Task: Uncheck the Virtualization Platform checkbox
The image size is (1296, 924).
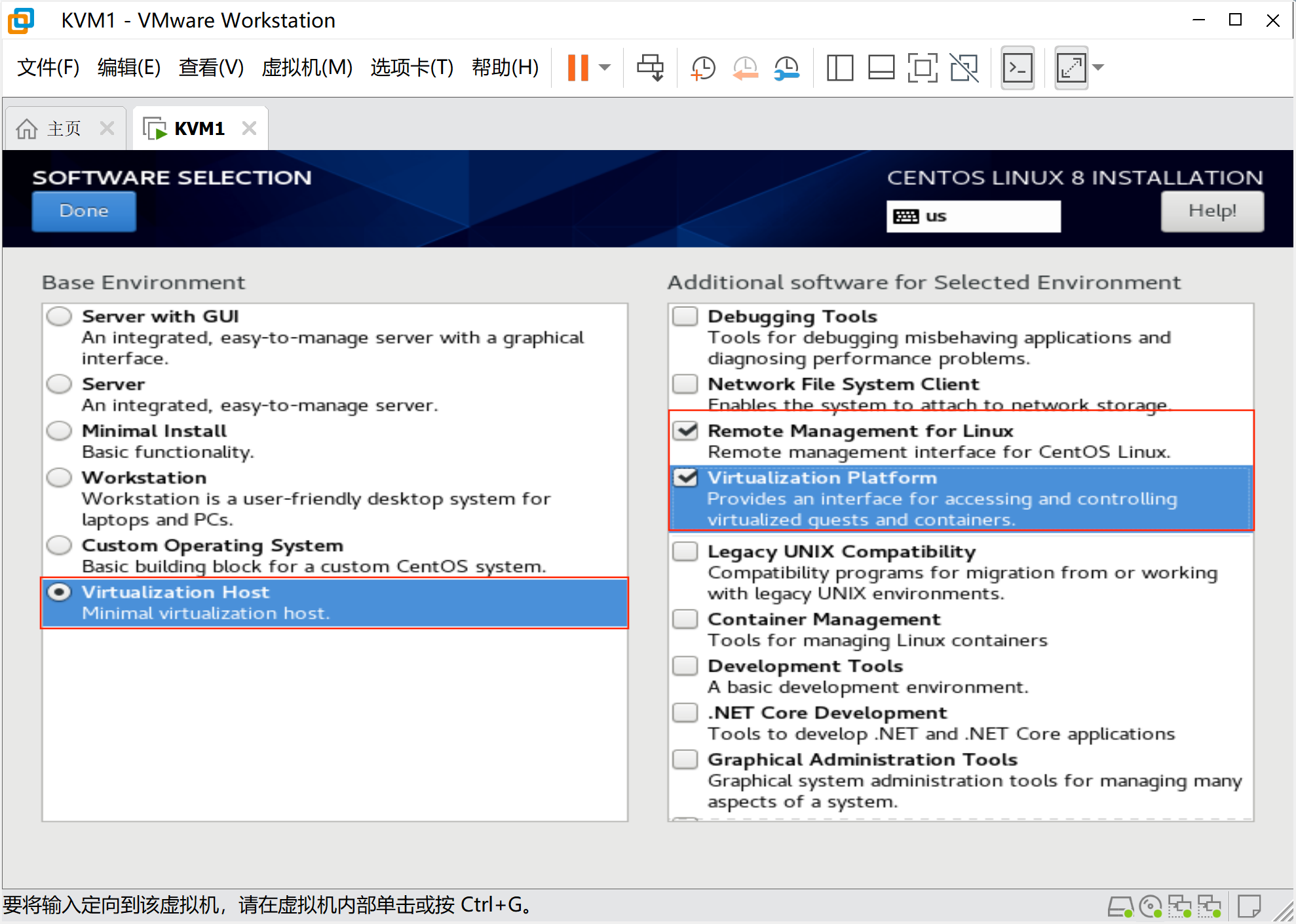Action: point(685,478)
